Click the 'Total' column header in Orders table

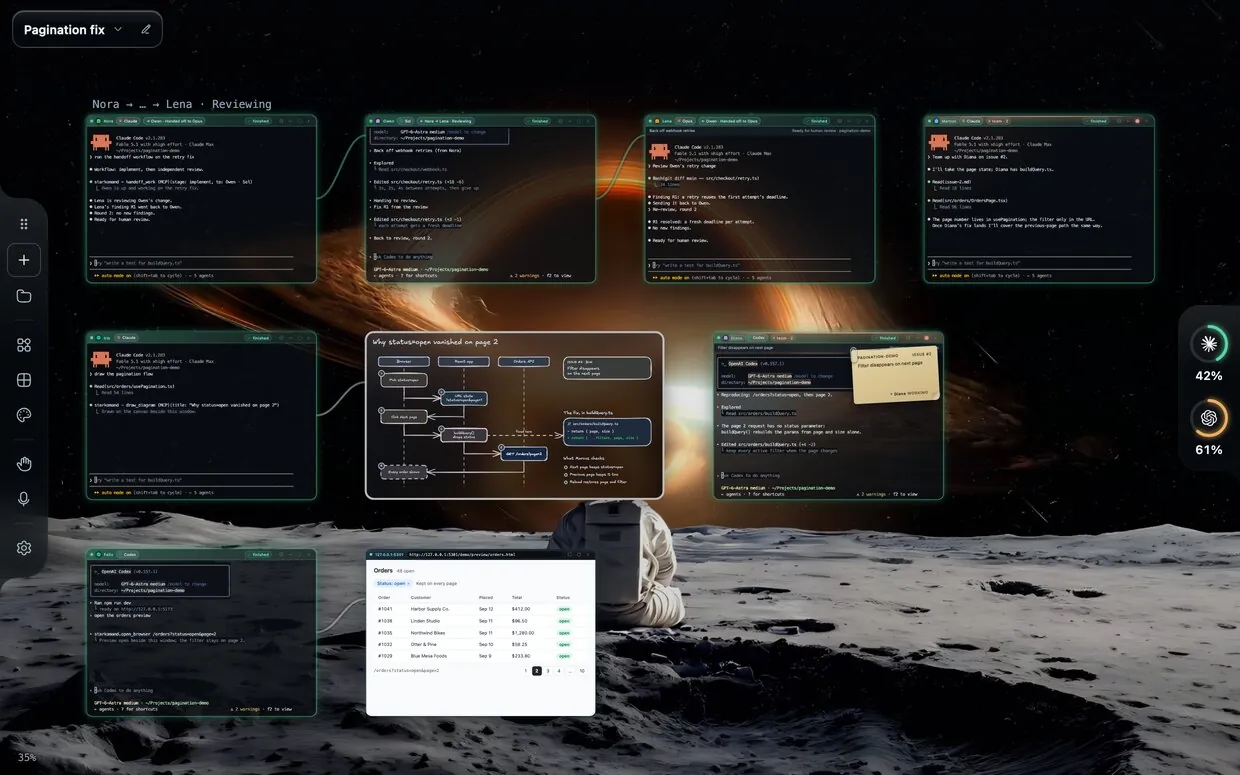[x=517, y=597]
